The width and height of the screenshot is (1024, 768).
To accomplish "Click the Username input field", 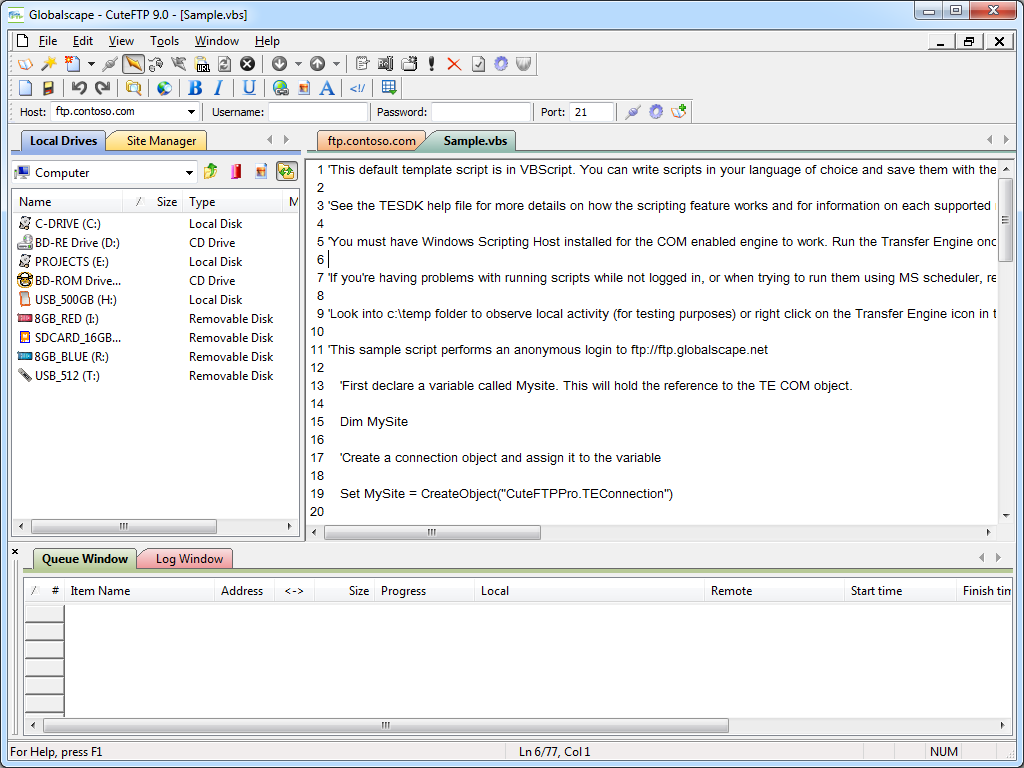I will [318, 112].
